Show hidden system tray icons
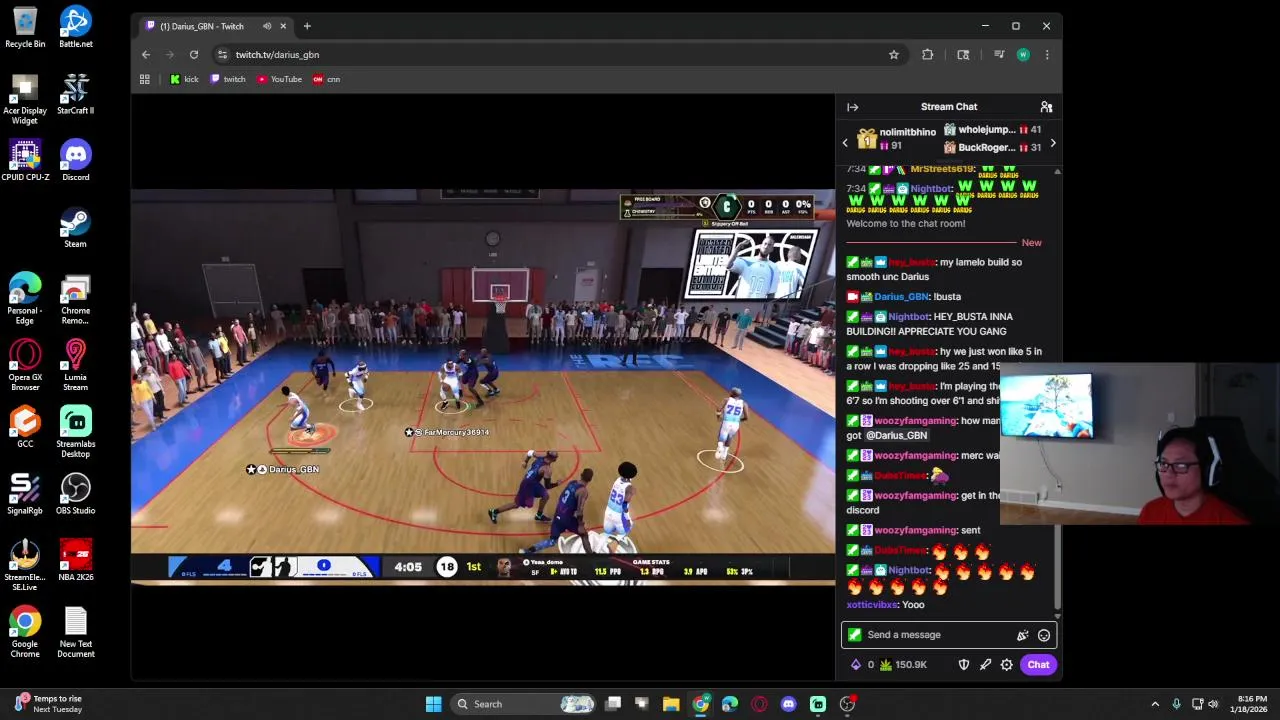1280x720 pixels. pos(1155,704)
